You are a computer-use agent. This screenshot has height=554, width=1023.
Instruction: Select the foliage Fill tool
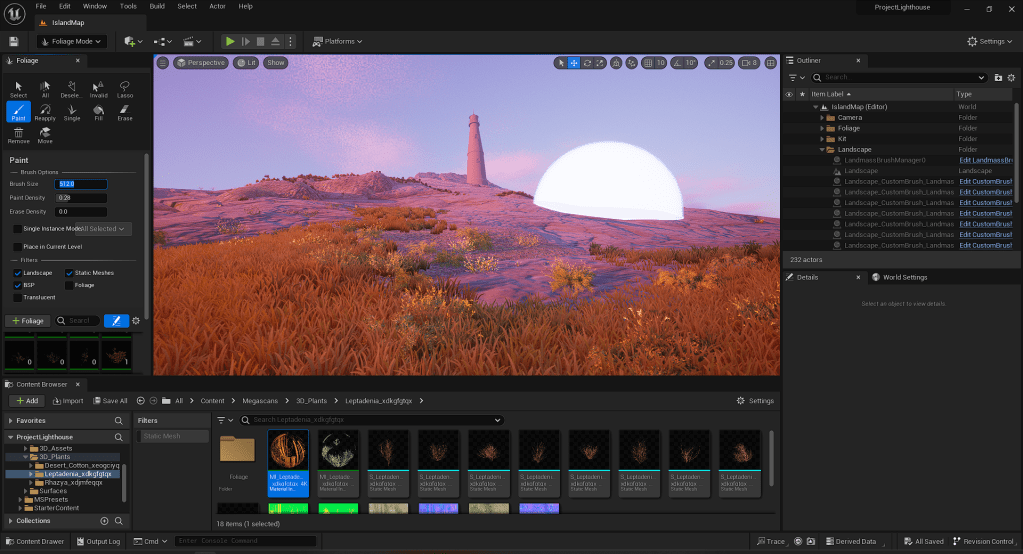tap(98, 111)
